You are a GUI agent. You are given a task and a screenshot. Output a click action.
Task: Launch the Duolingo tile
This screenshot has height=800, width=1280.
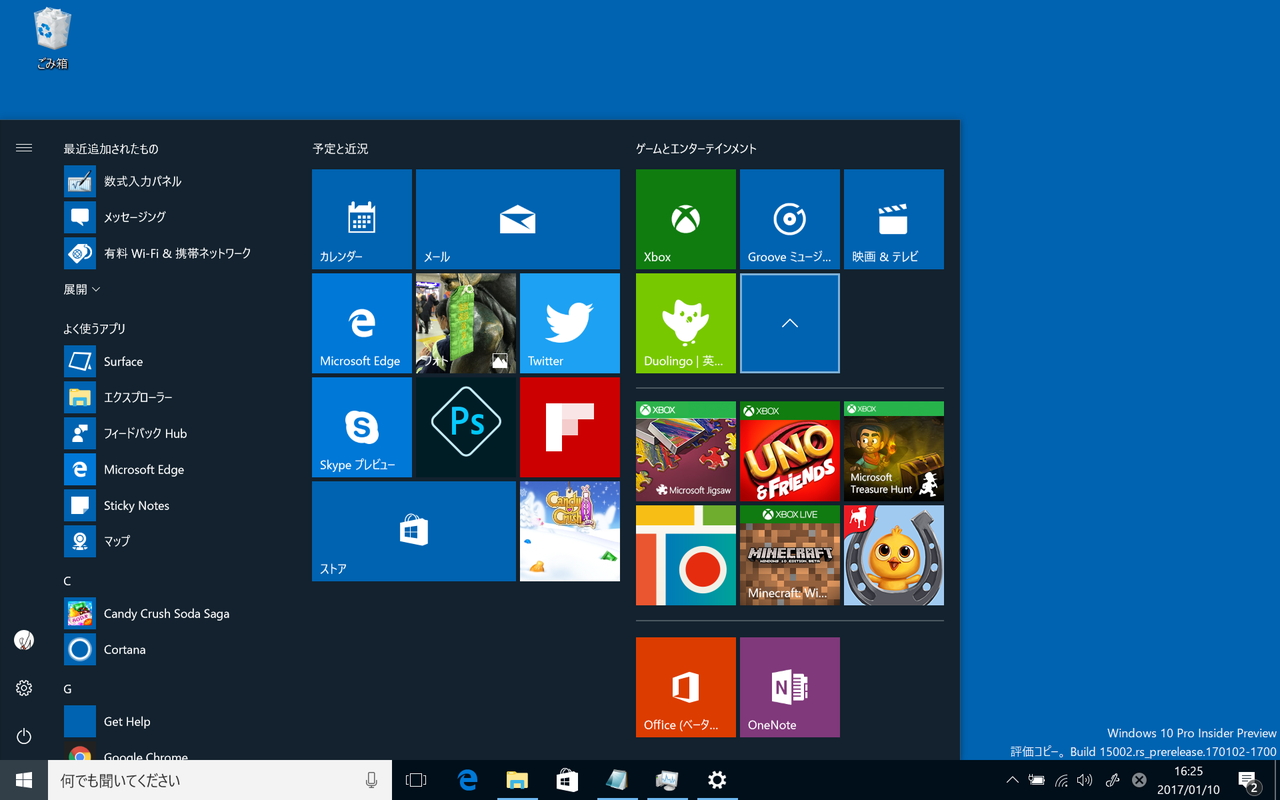[686, 323]
